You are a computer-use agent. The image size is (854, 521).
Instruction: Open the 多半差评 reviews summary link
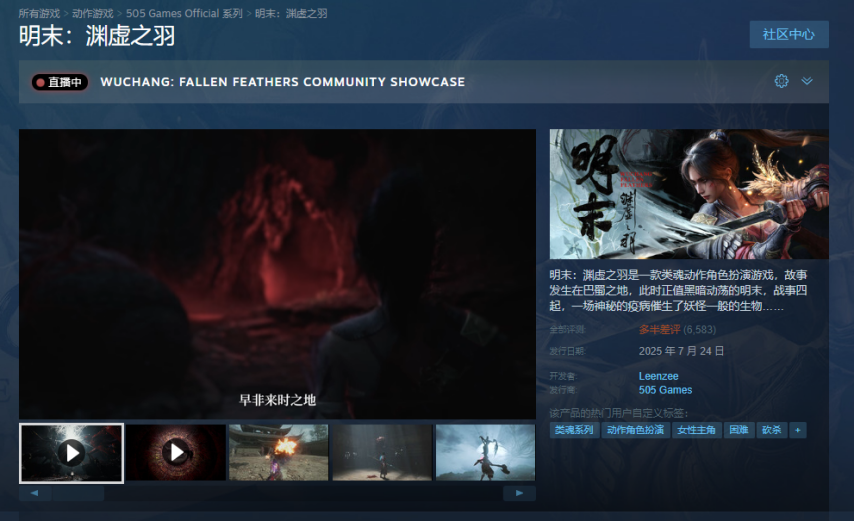(x=660, y=329)
